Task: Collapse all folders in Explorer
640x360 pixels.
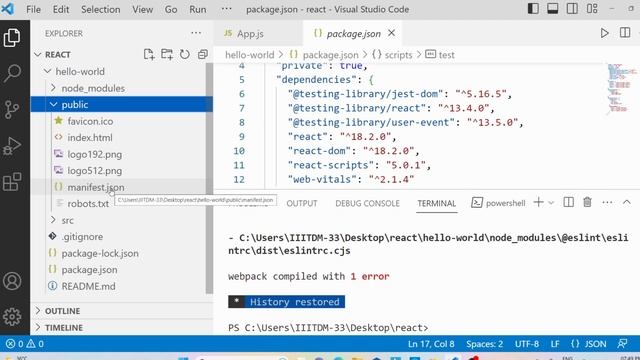Action: (x=203, y=54)
